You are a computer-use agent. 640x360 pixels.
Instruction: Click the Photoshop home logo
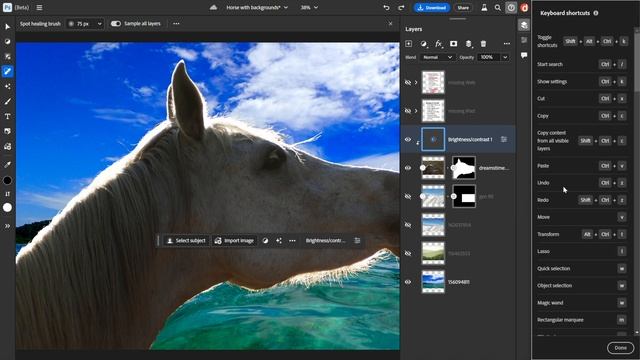(7, 7)
